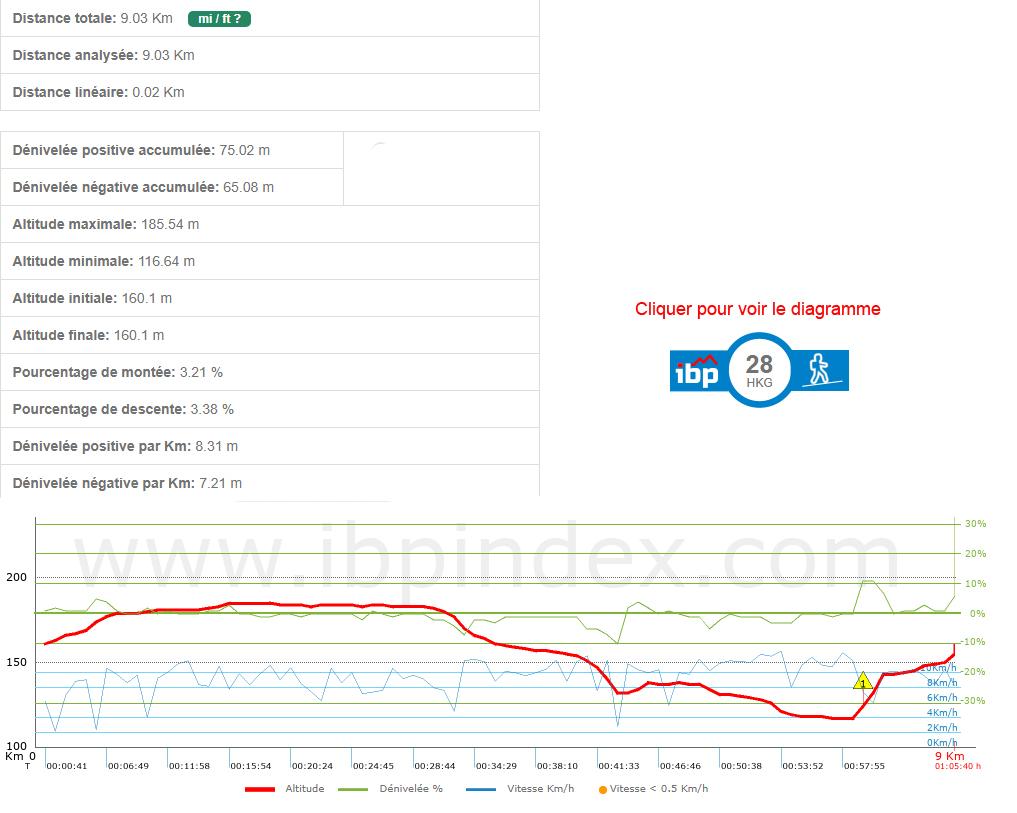Click the Altitude legend label
This screenshot has height=813, width=1017.
point(305,789)
